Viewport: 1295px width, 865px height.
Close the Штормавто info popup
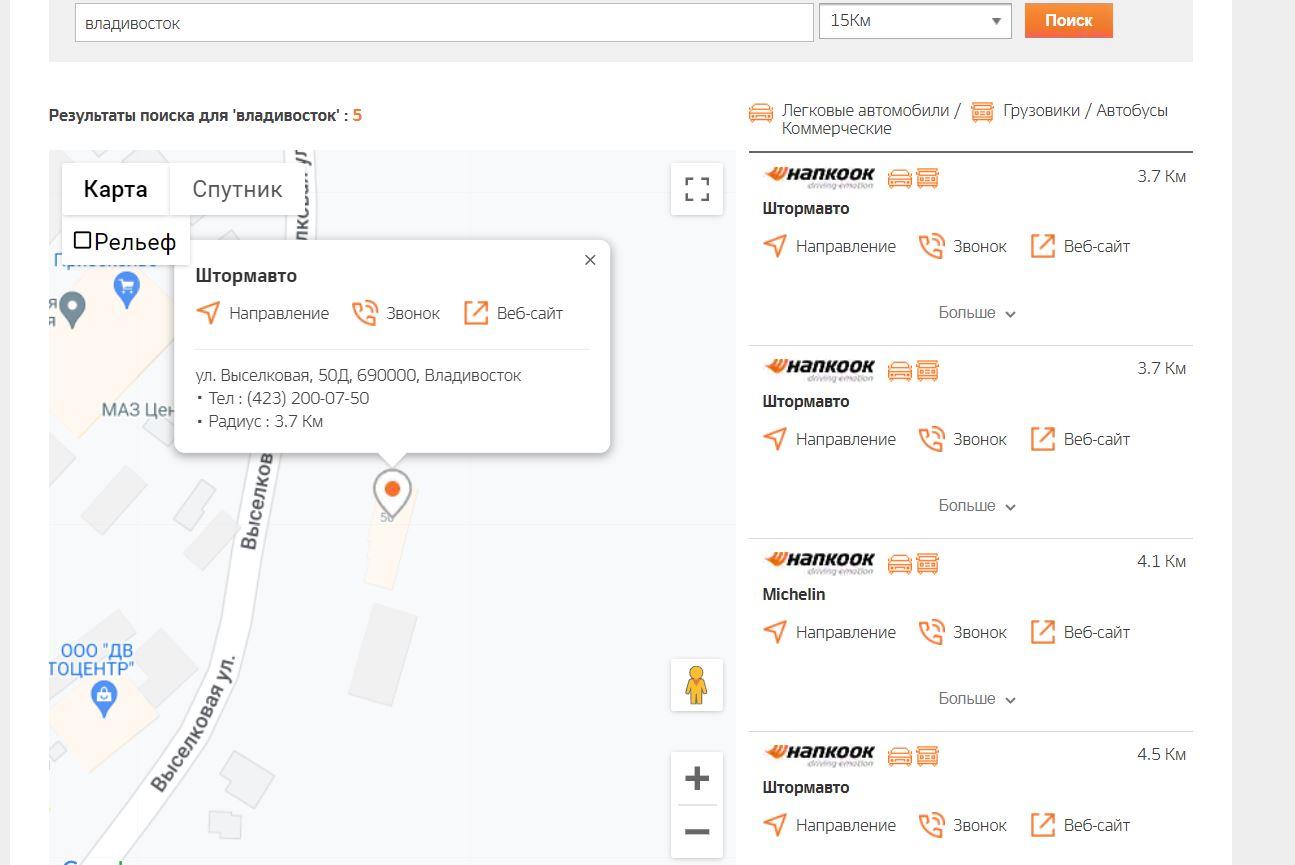590,260
